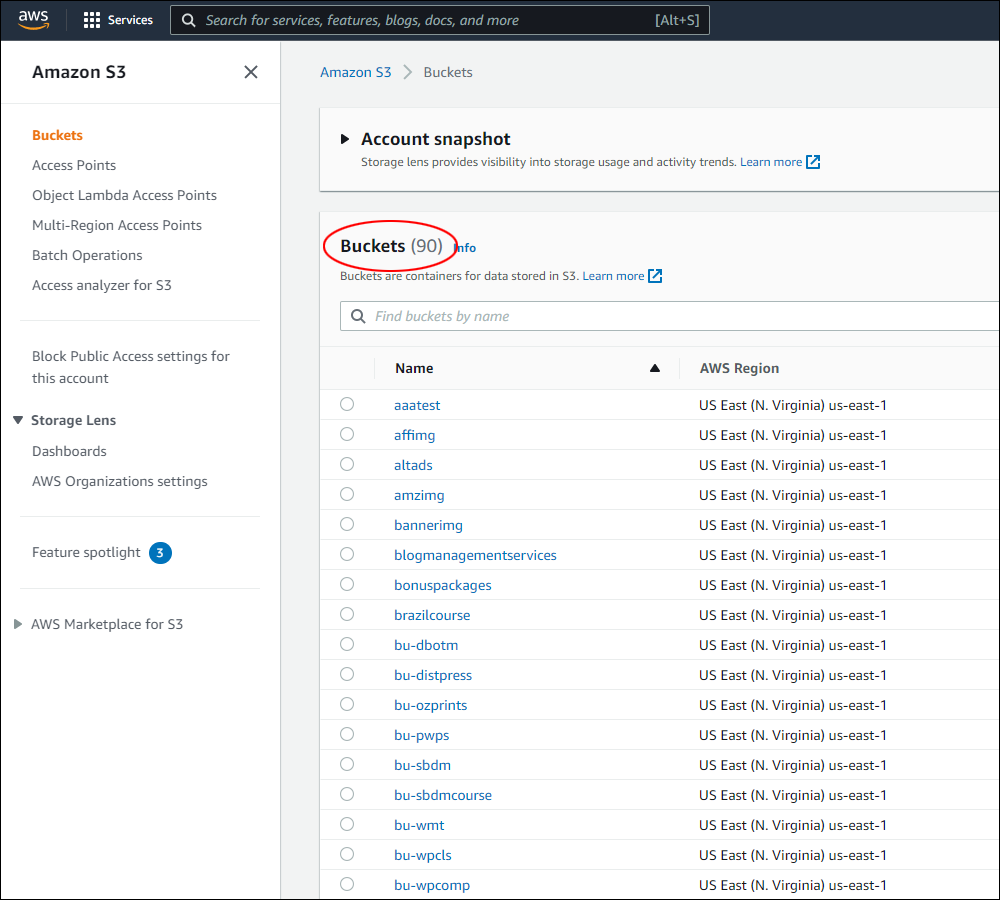Select the radio button for brazilcourse bucket
This screenshot has height=900, width=1000.
(347, 614)
